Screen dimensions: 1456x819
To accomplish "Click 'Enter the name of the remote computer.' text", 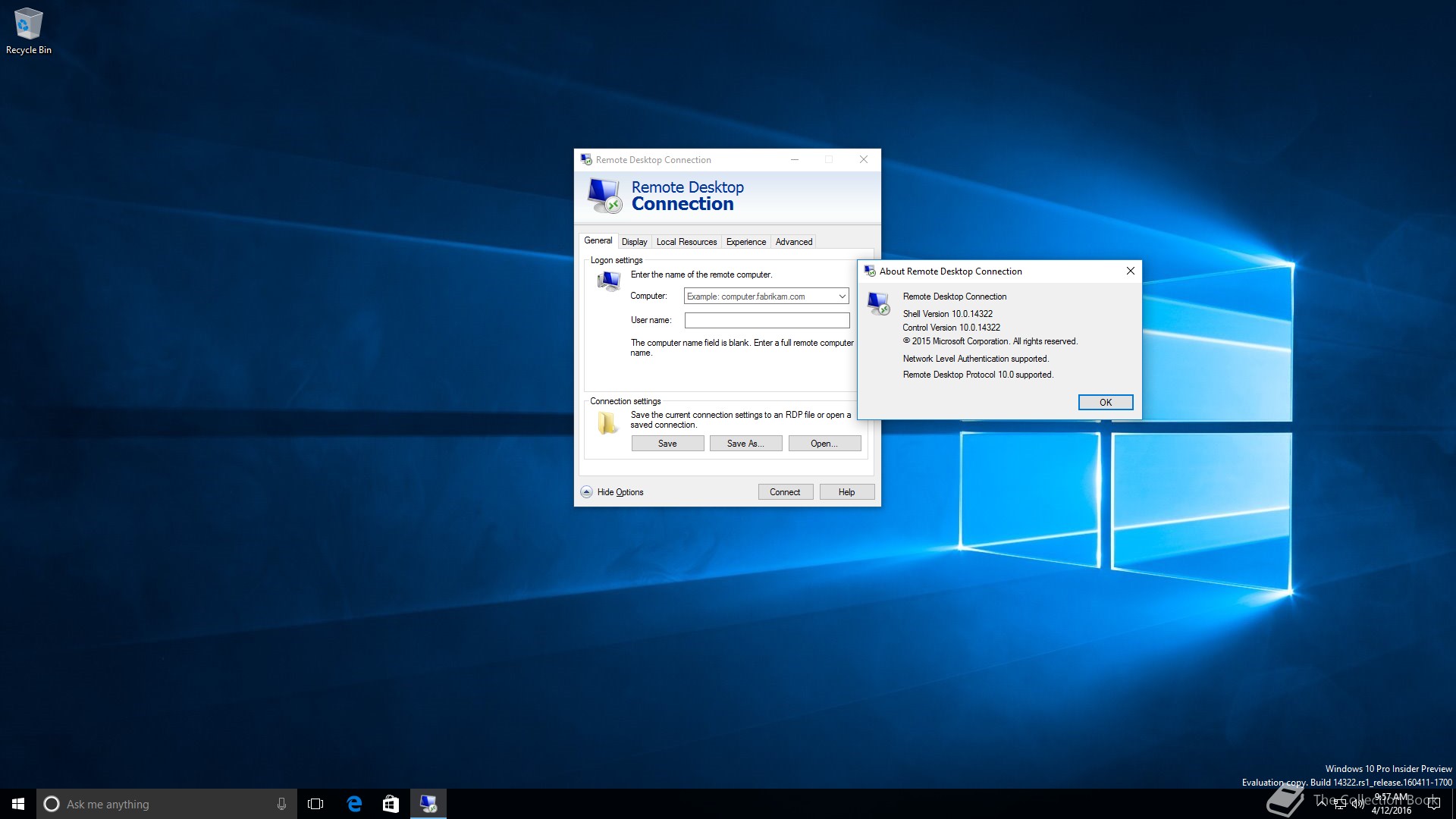I will (x=701, y=275).
